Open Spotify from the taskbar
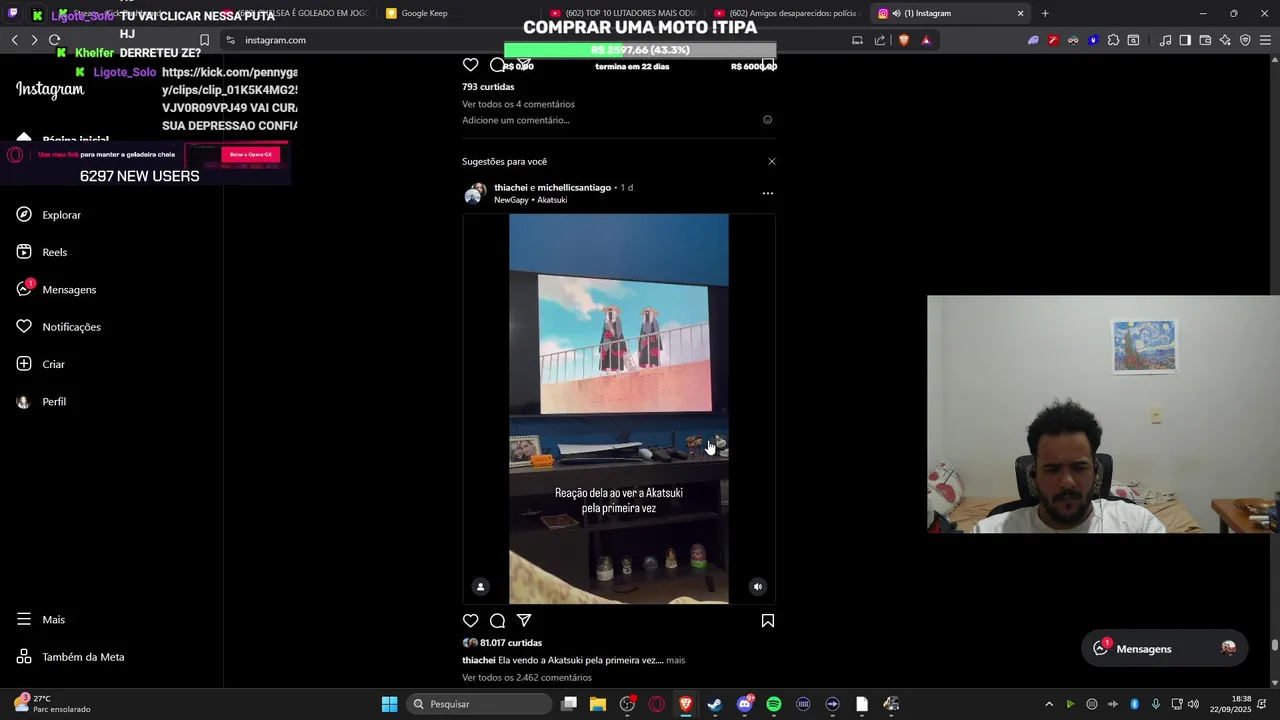 (x=774, y=704)
